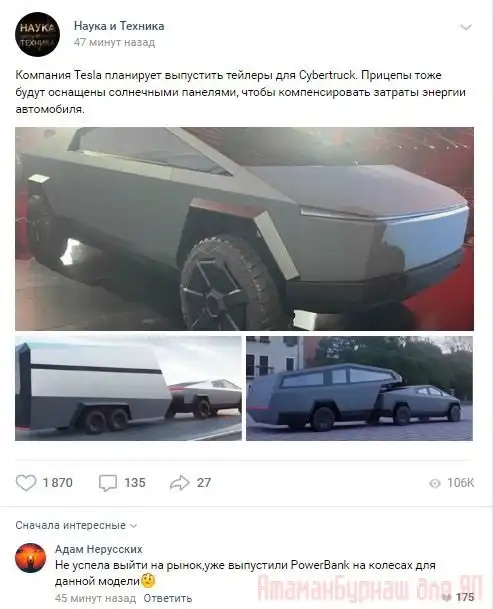
Task: Expand post options chevron menu
Action: (x=466, y=28)
